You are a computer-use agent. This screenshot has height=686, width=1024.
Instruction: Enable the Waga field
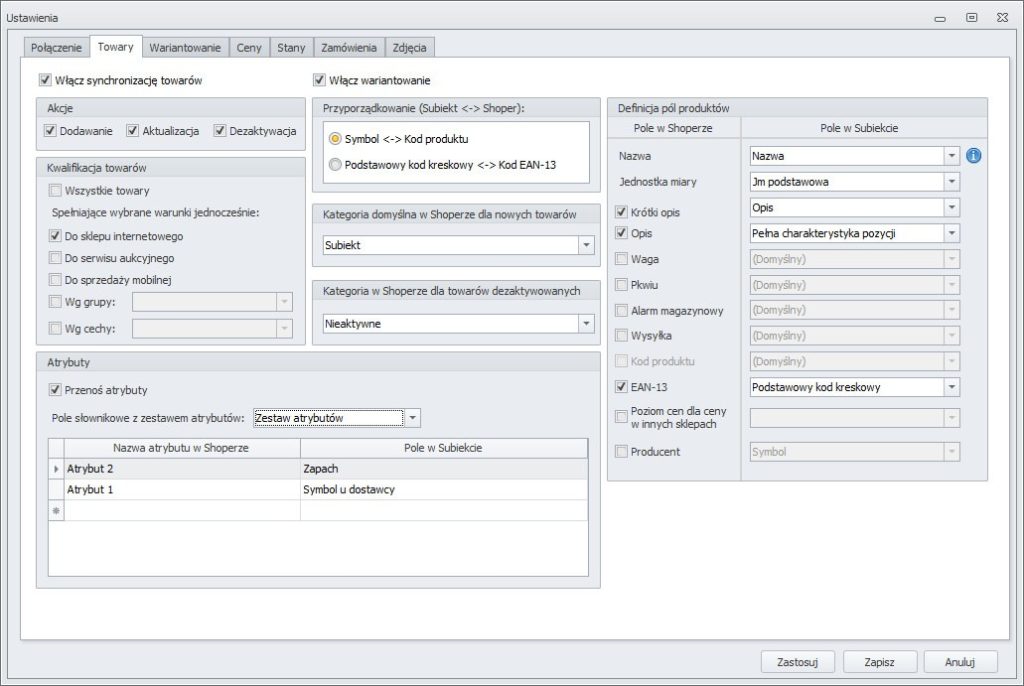(x=622, y=259)
